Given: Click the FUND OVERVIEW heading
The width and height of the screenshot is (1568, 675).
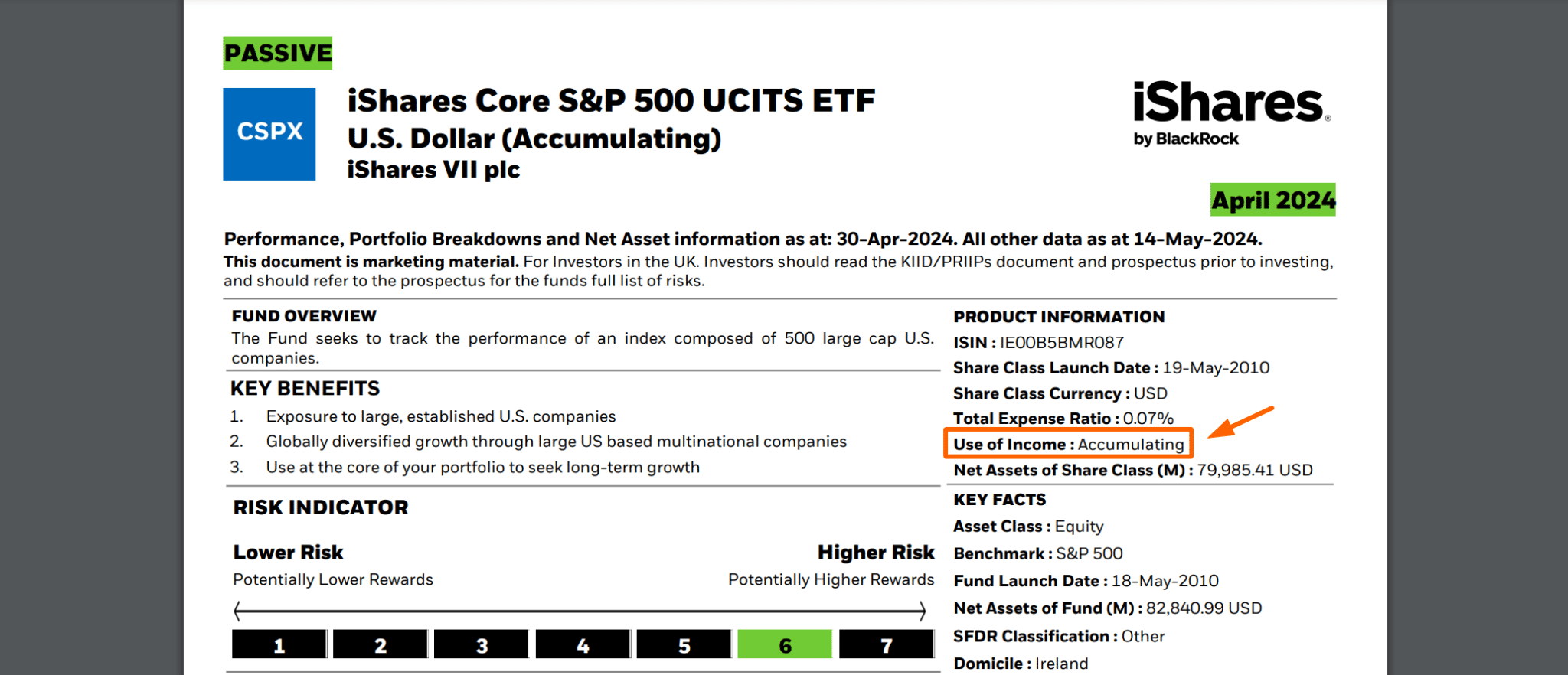Looking at the screenshot, I should click(x=304, y=316).
